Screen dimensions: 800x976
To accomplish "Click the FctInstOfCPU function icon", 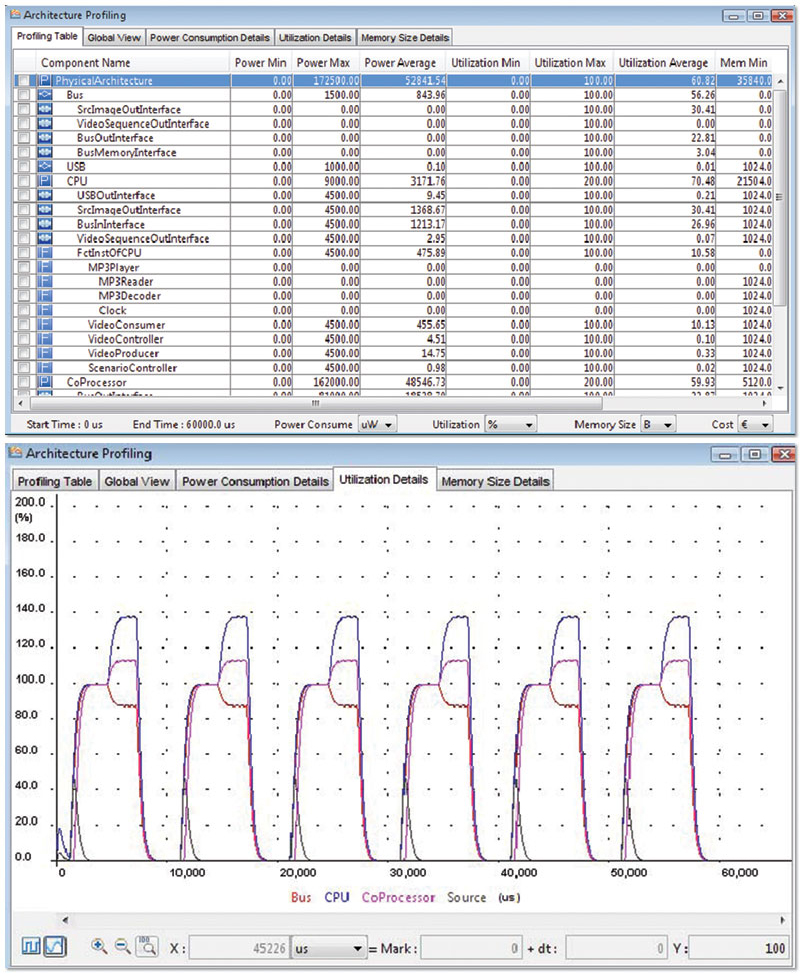I will [45, 253].
